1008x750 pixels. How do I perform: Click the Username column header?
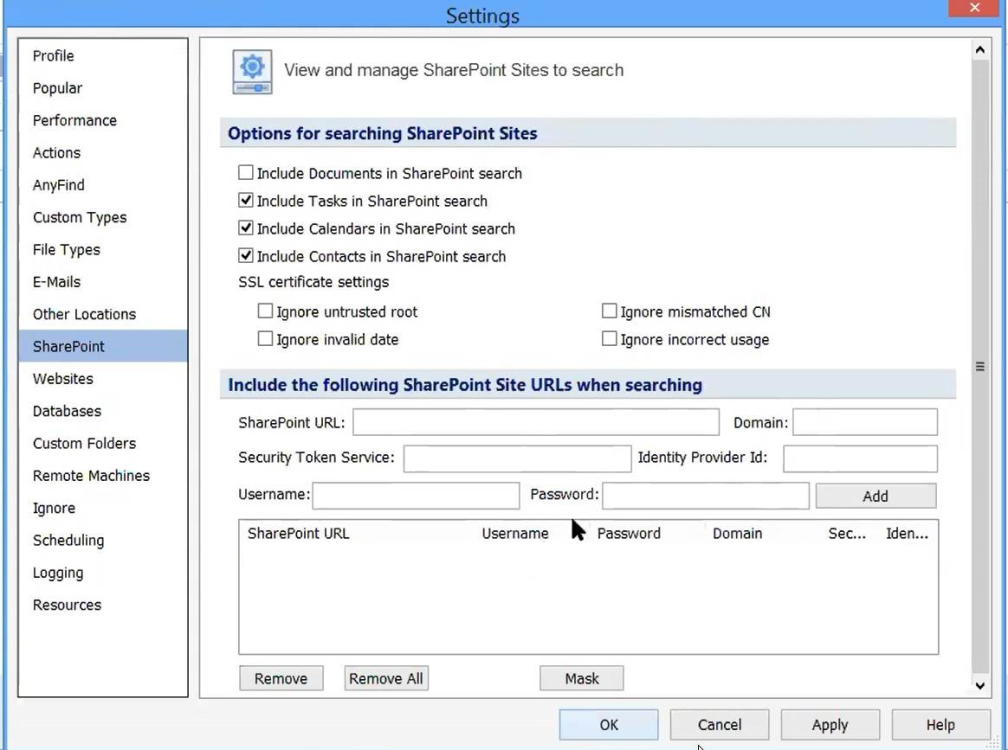click(x=515, y=534)
